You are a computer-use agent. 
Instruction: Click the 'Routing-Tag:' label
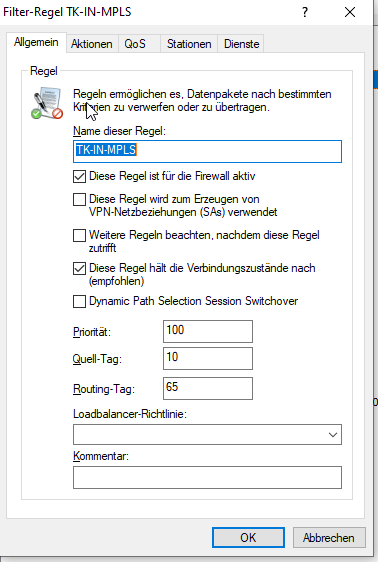tap(104, 389)
